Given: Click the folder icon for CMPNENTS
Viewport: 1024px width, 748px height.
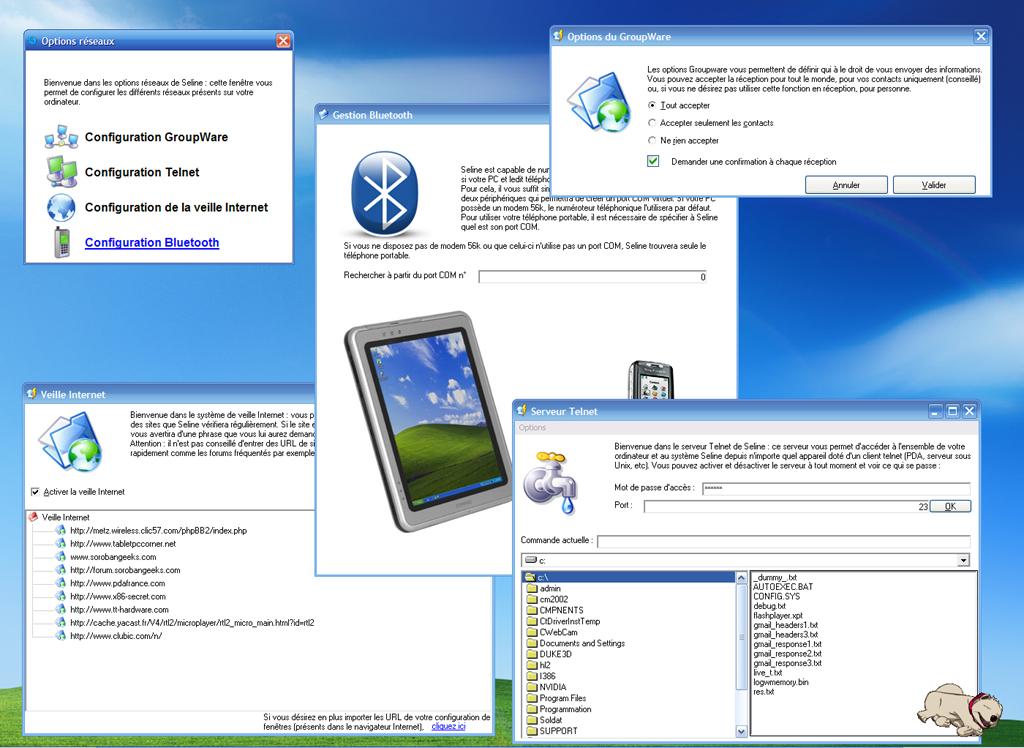Looking at the screenshot, I should (x=532, y=610).
